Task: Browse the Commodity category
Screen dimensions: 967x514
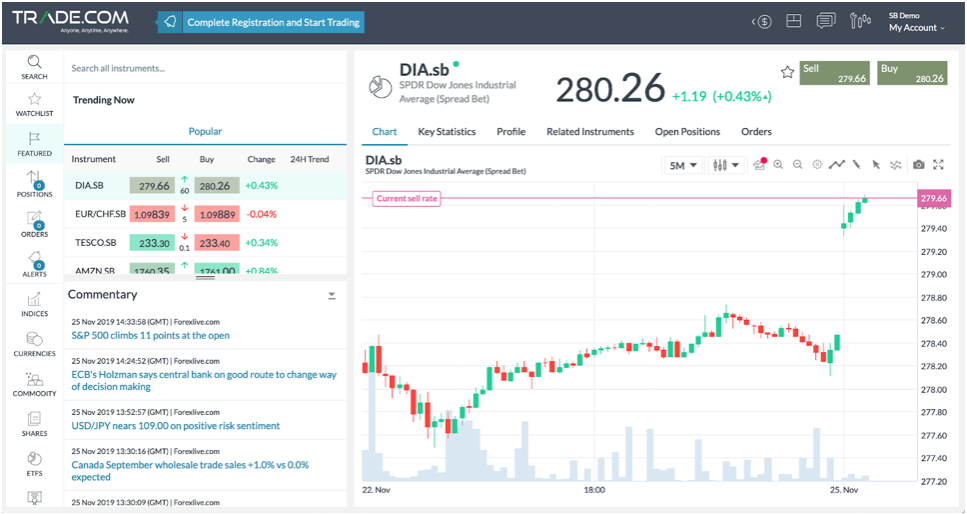Action: click(x=34, y=384)
